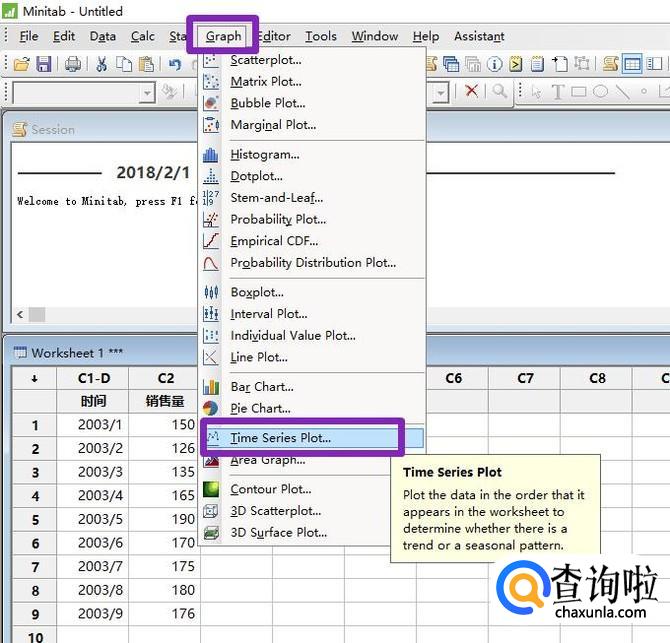
Task: Choose Bar Chart menu entry
Action: coord(312,387)
